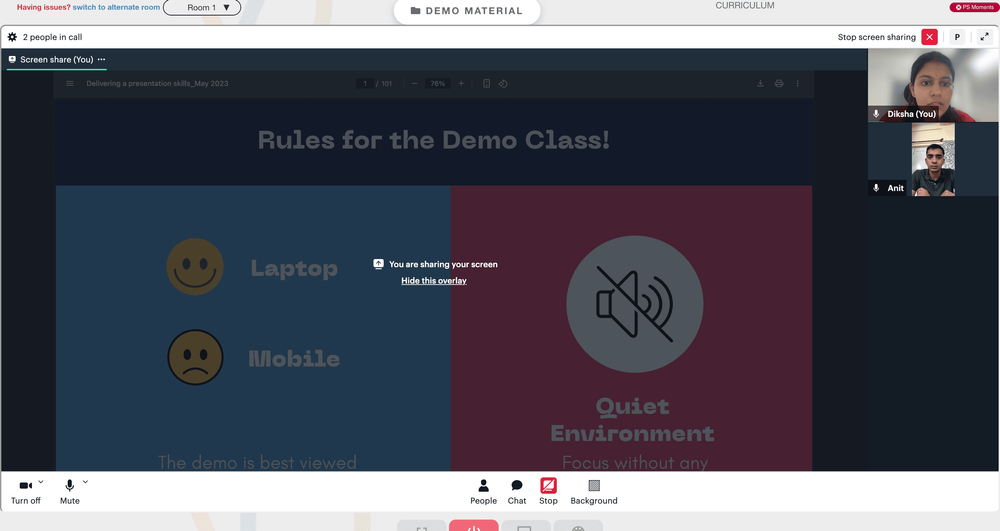Viewport: 1000px width, 531px height.
Task: Open camera options chevron
Action: pyautogui.click(x=41, y=482)
